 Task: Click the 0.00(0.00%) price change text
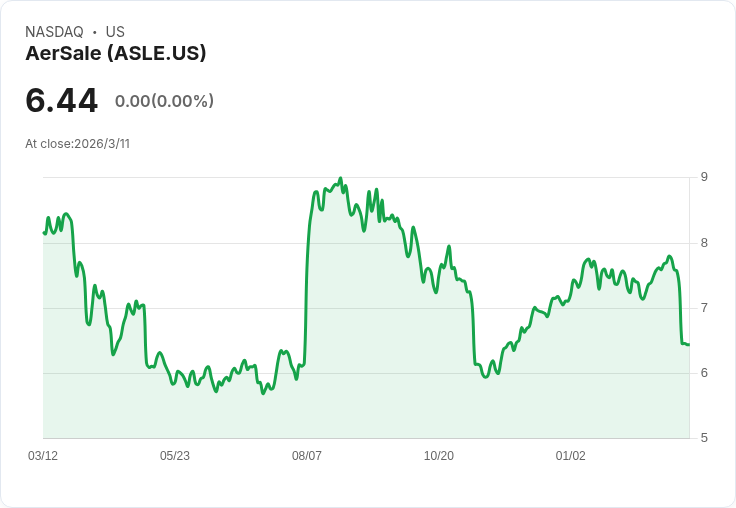164,101
